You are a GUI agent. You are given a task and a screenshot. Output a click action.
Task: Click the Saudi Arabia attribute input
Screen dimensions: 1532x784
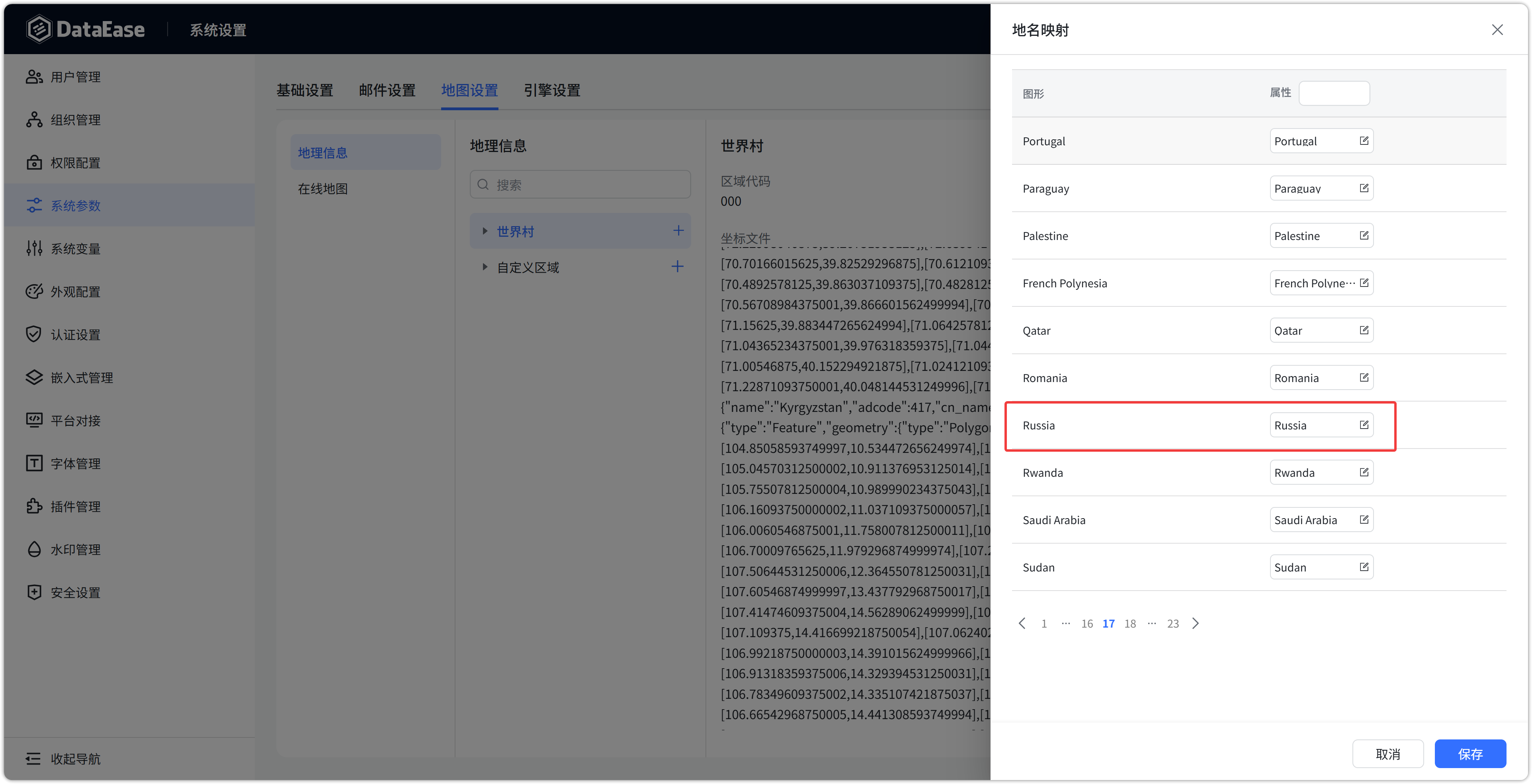click(x=1321, y=519)
